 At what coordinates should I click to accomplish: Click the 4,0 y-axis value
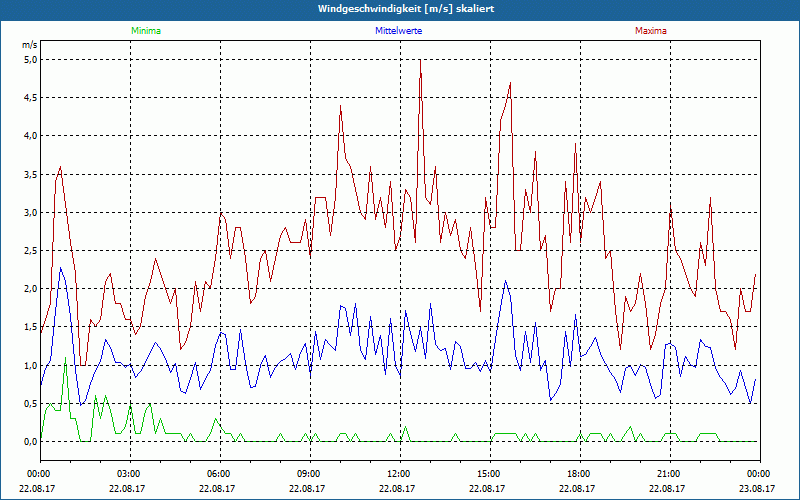point(31,136)
